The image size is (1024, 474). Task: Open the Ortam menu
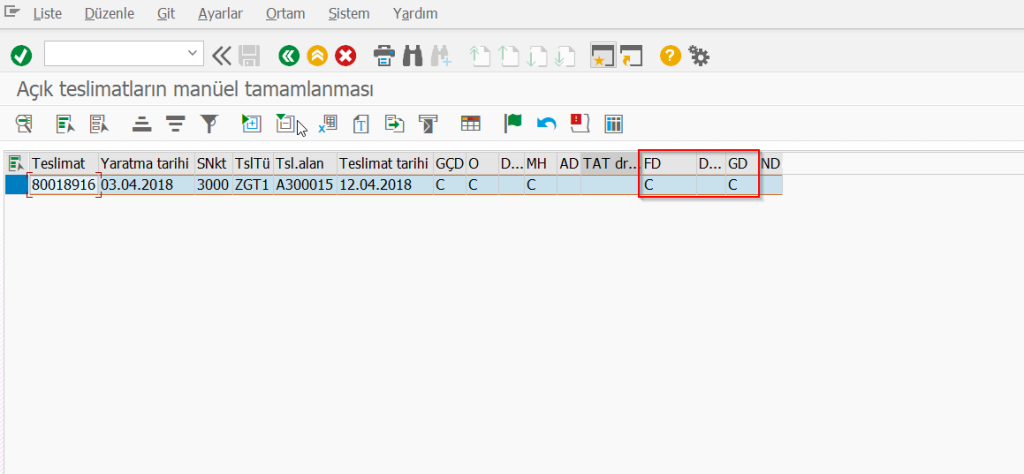point(285,13)
